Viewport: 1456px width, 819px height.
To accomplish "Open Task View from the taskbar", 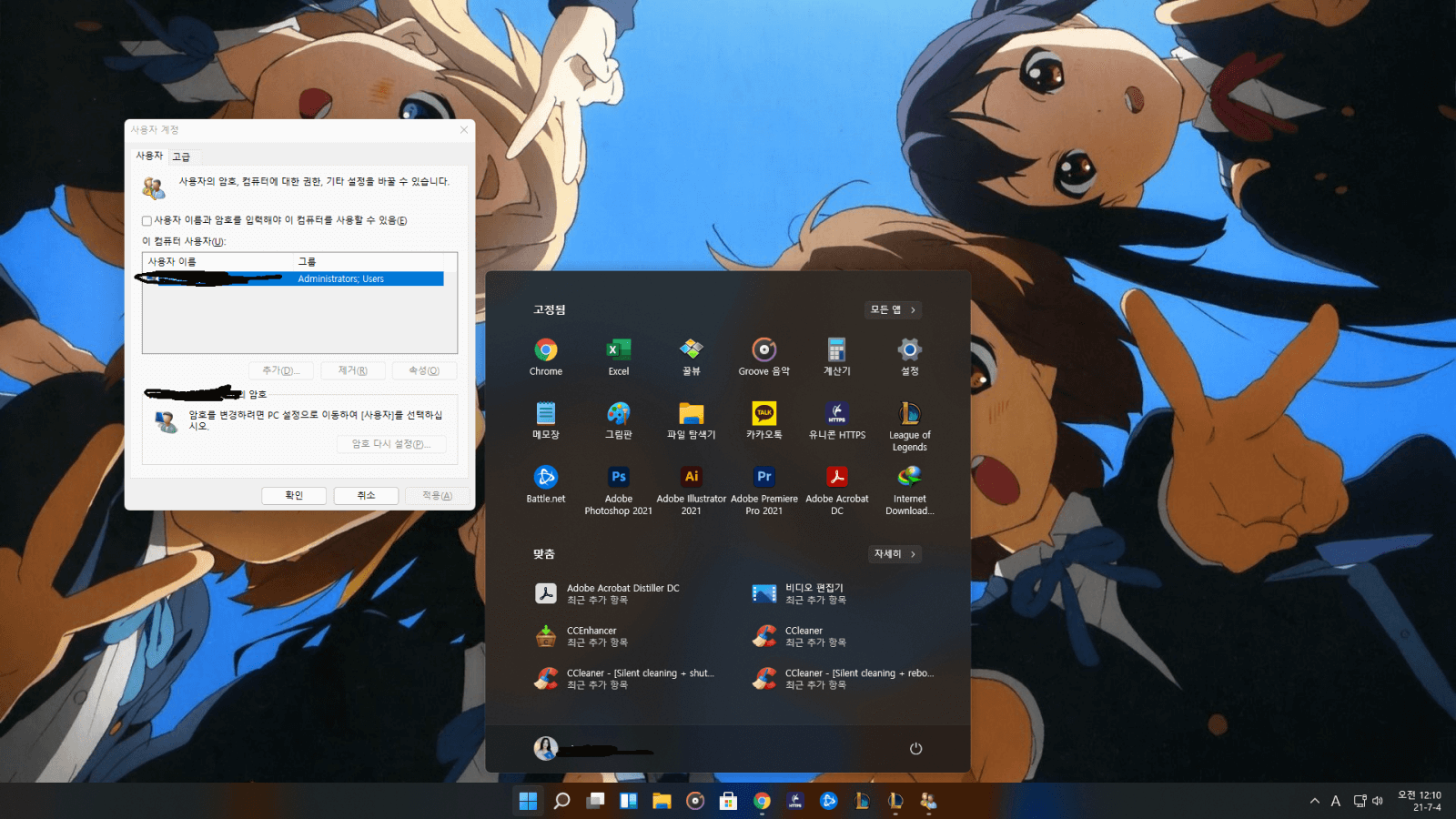I will (x=596, y=801).
